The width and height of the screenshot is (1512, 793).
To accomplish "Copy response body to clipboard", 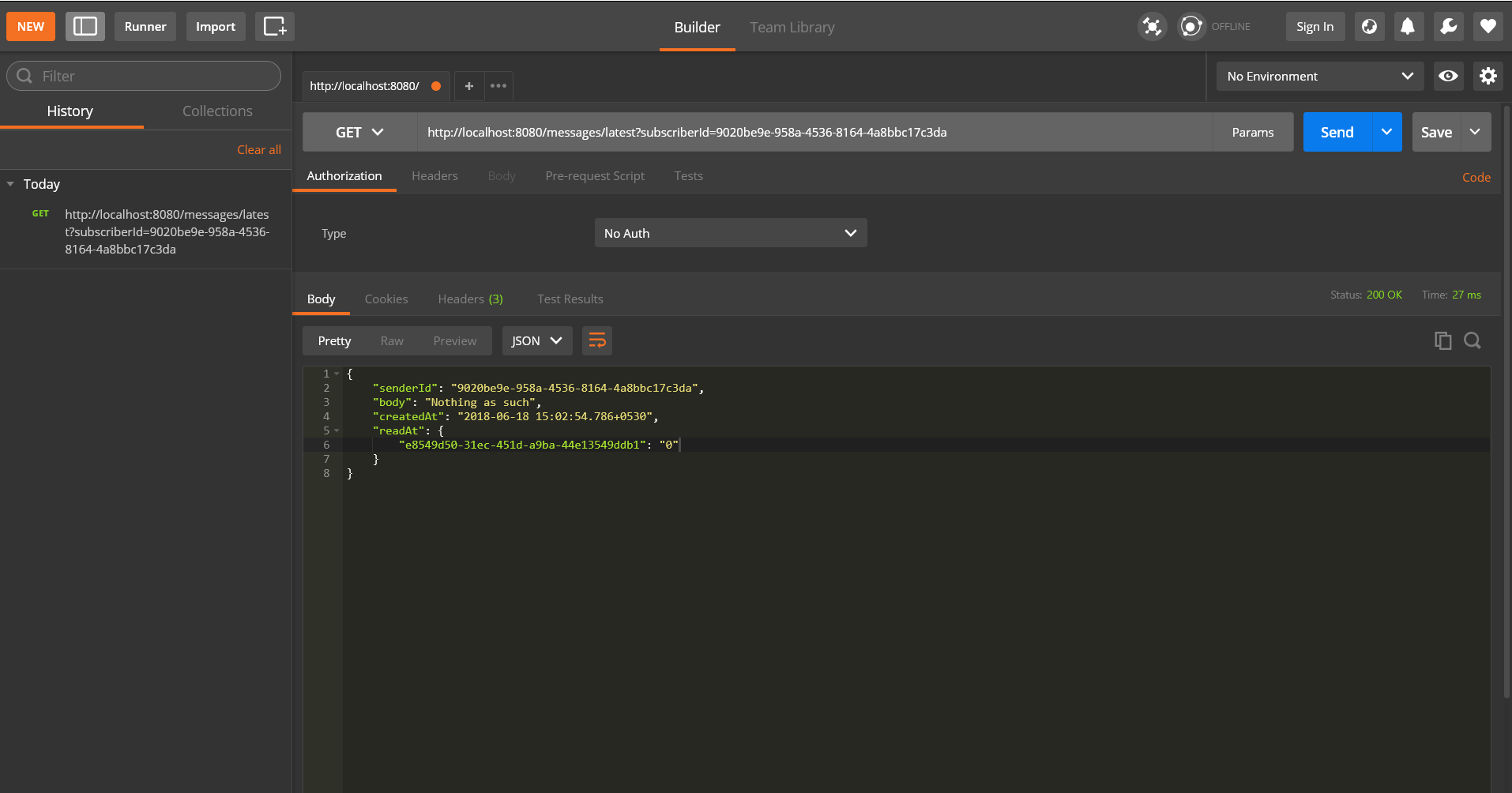I will point(1442,340).
